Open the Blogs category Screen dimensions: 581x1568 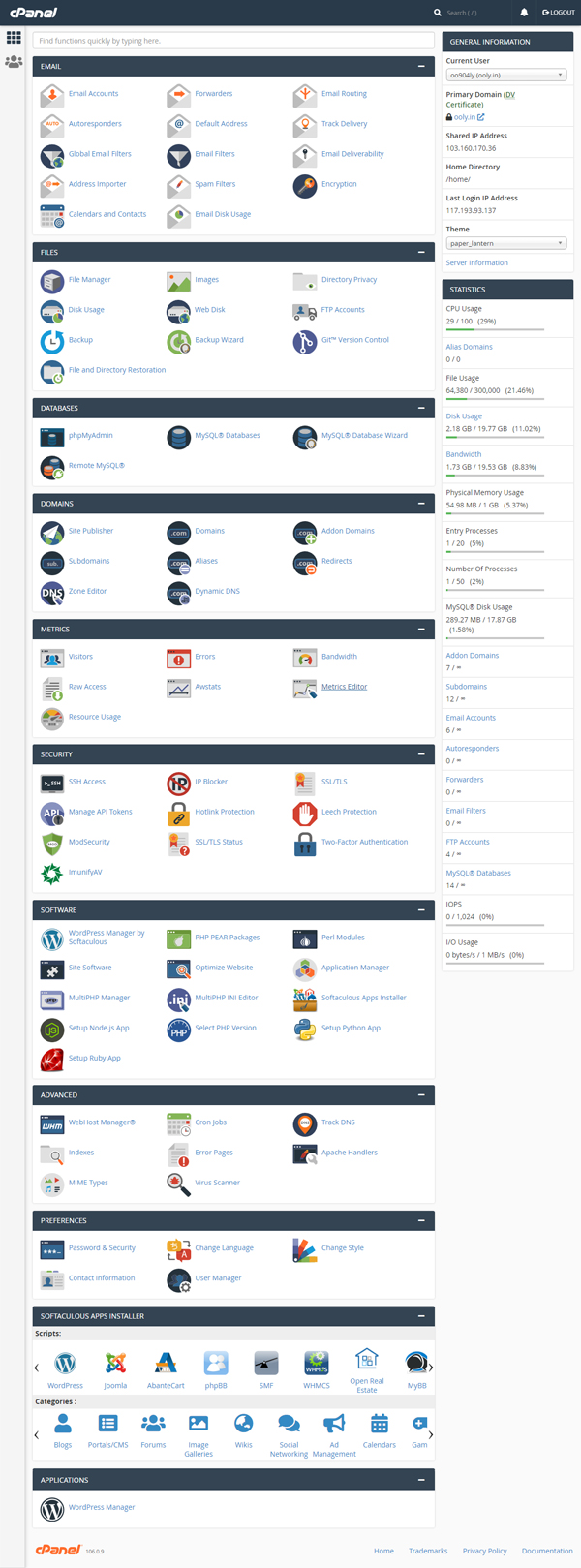click(63, 1430)
